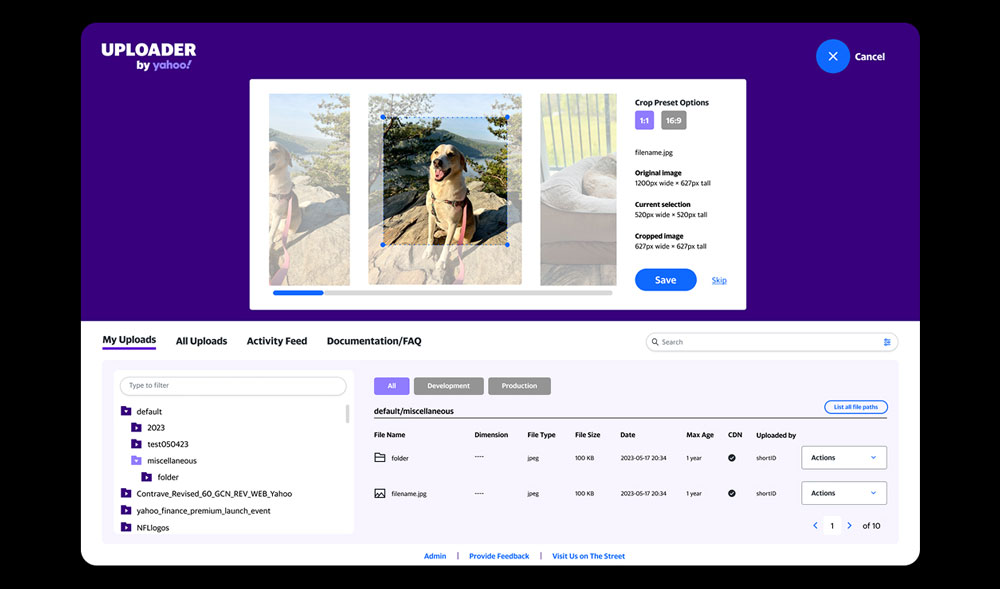Open Actions dropdown for filename.jpg row
Screen dimensions: 1000x589
click(844, 493)
